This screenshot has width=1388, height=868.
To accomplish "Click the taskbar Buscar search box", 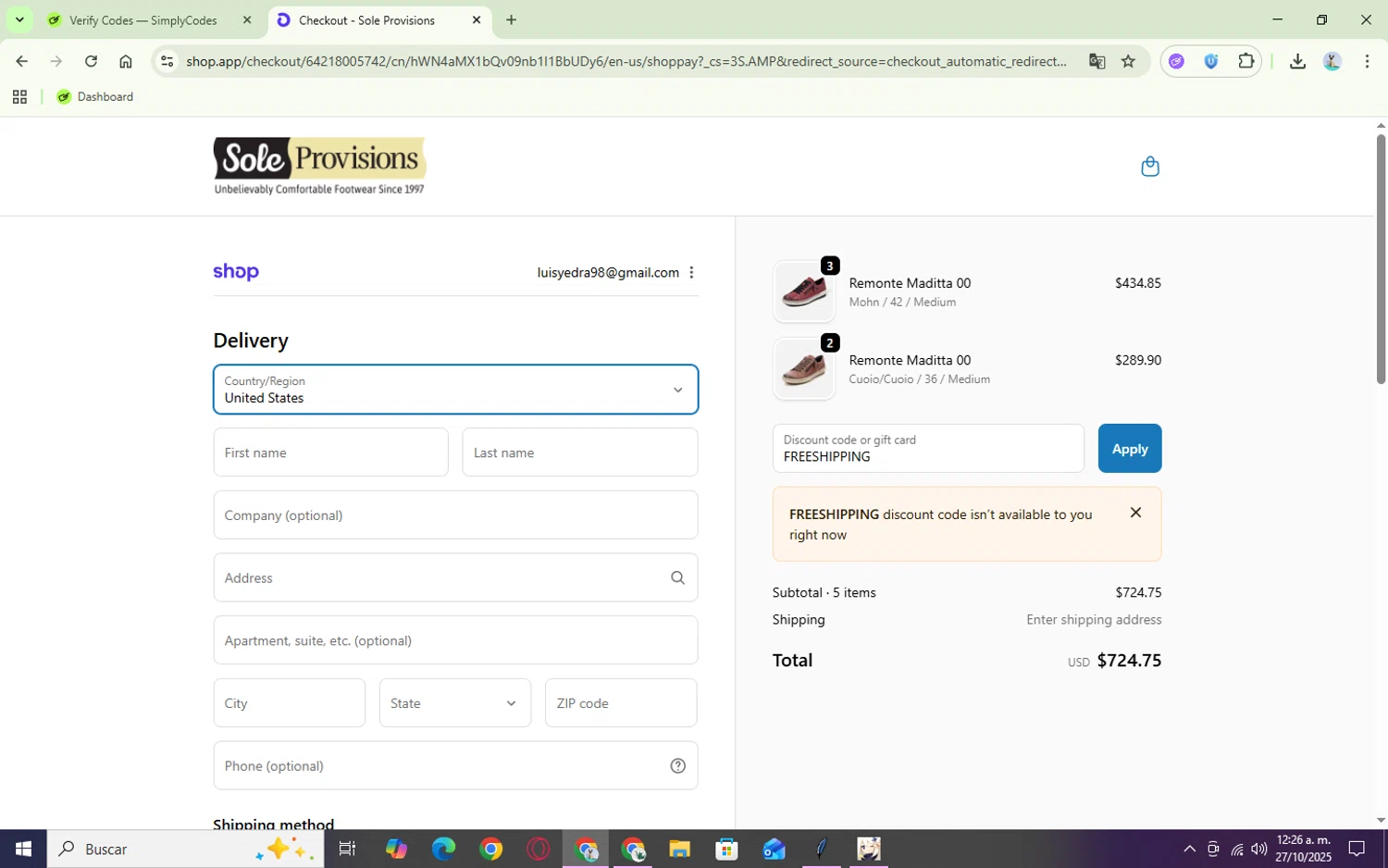I will coord(185,849).
